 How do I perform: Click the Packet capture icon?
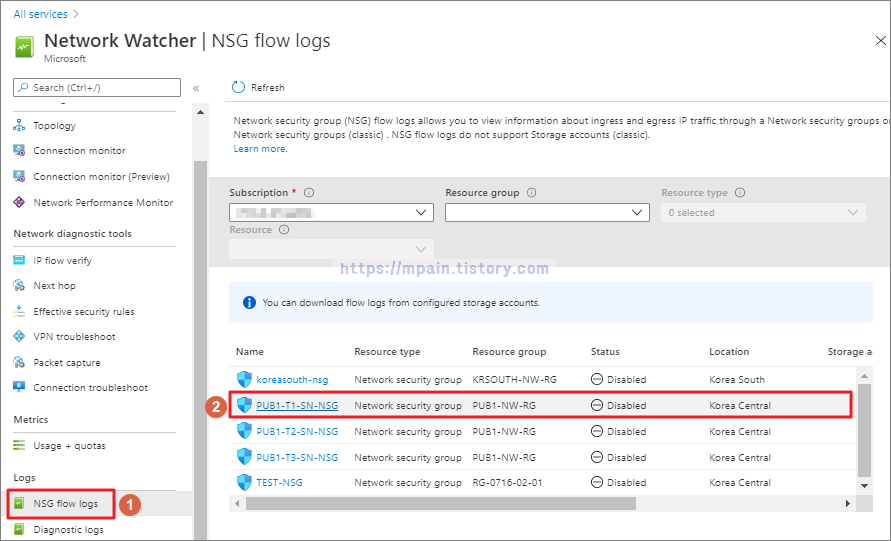[x=19, y=363]
